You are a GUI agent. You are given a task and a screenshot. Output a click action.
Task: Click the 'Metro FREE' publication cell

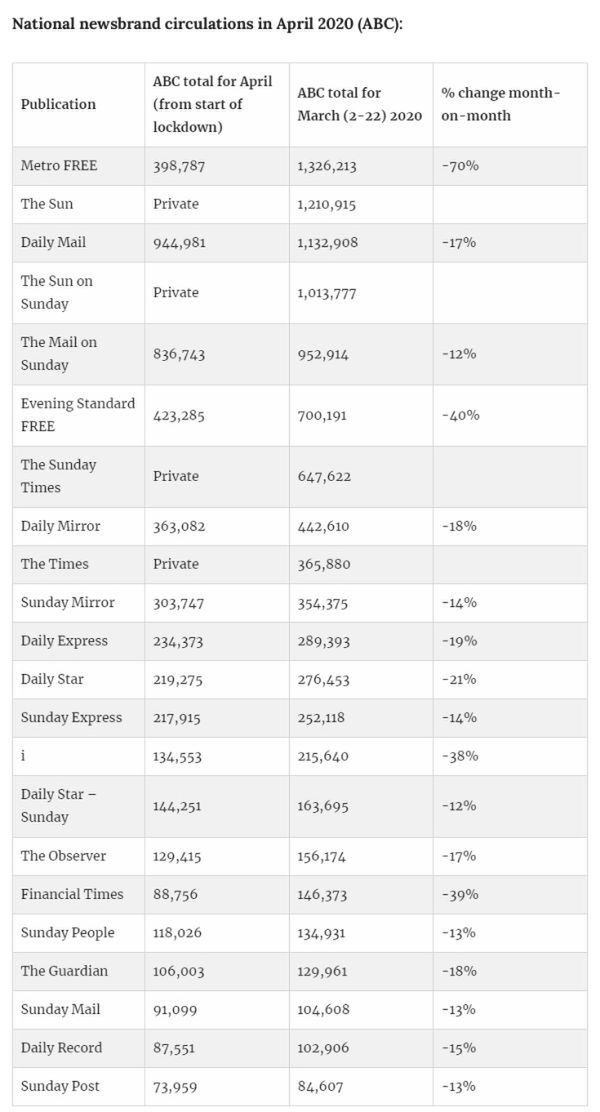[59, 166]
